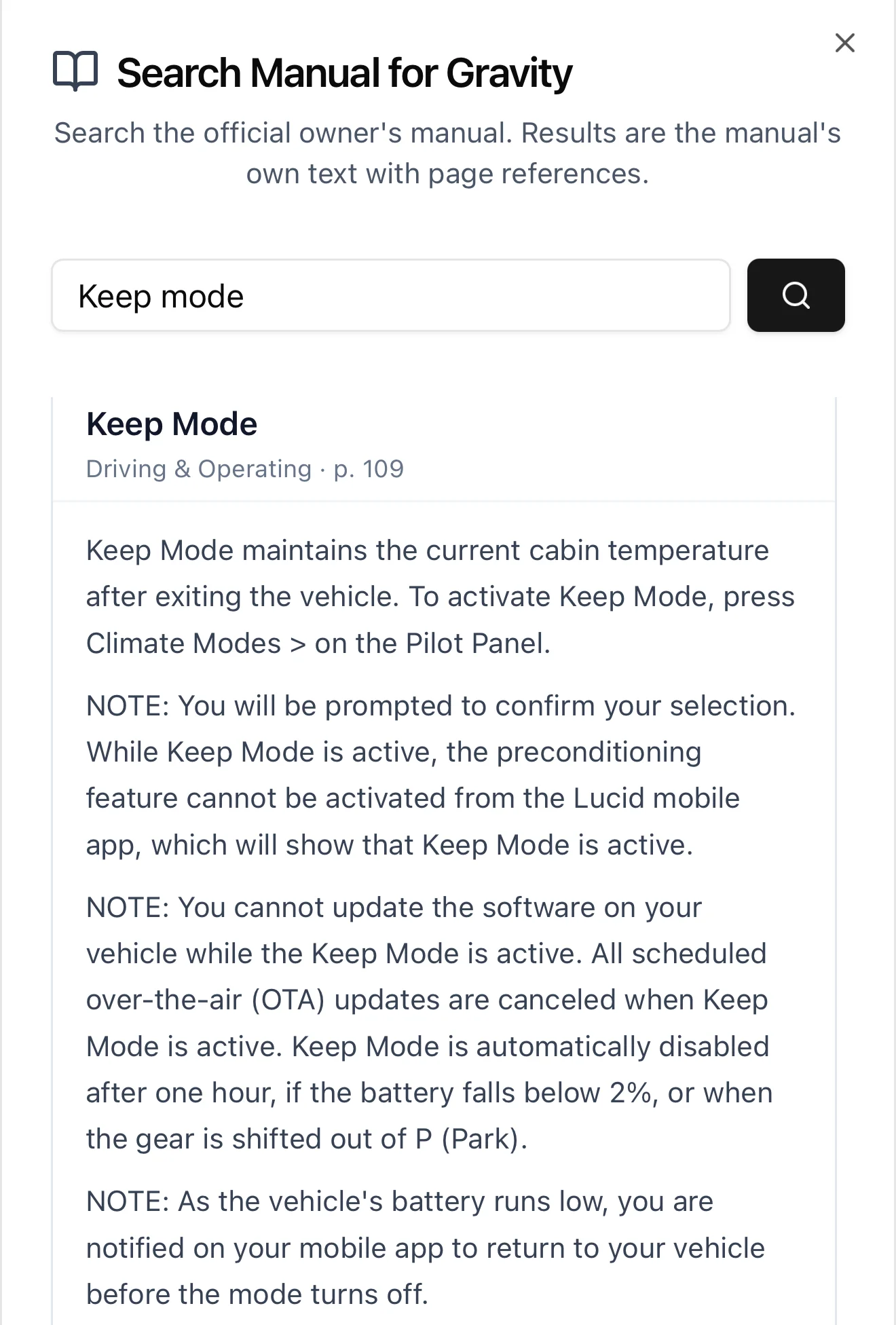Focus the Keep mode search field
Screen dimensions: 896x1325
[391, 295]
